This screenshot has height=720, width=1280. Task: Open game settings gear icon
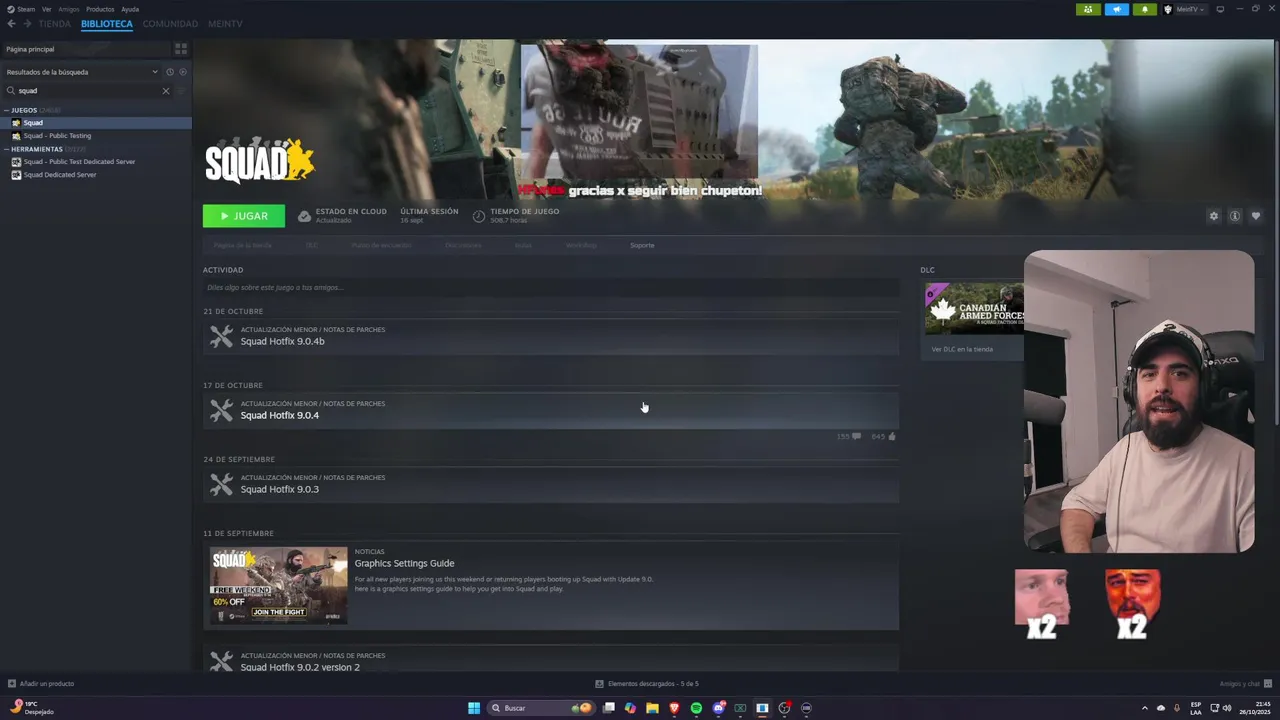click(x=1214, y=216)
